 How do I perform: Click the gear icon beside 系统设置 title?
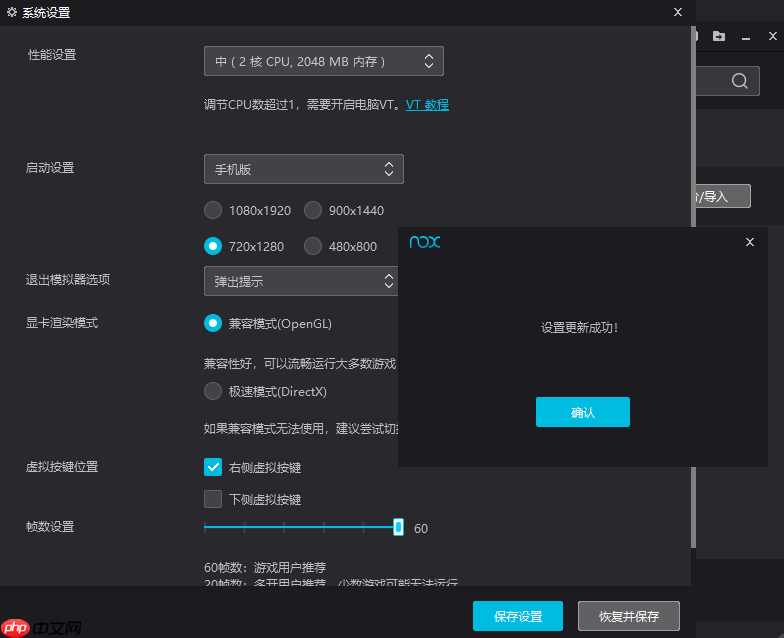[x=12, y=12]
